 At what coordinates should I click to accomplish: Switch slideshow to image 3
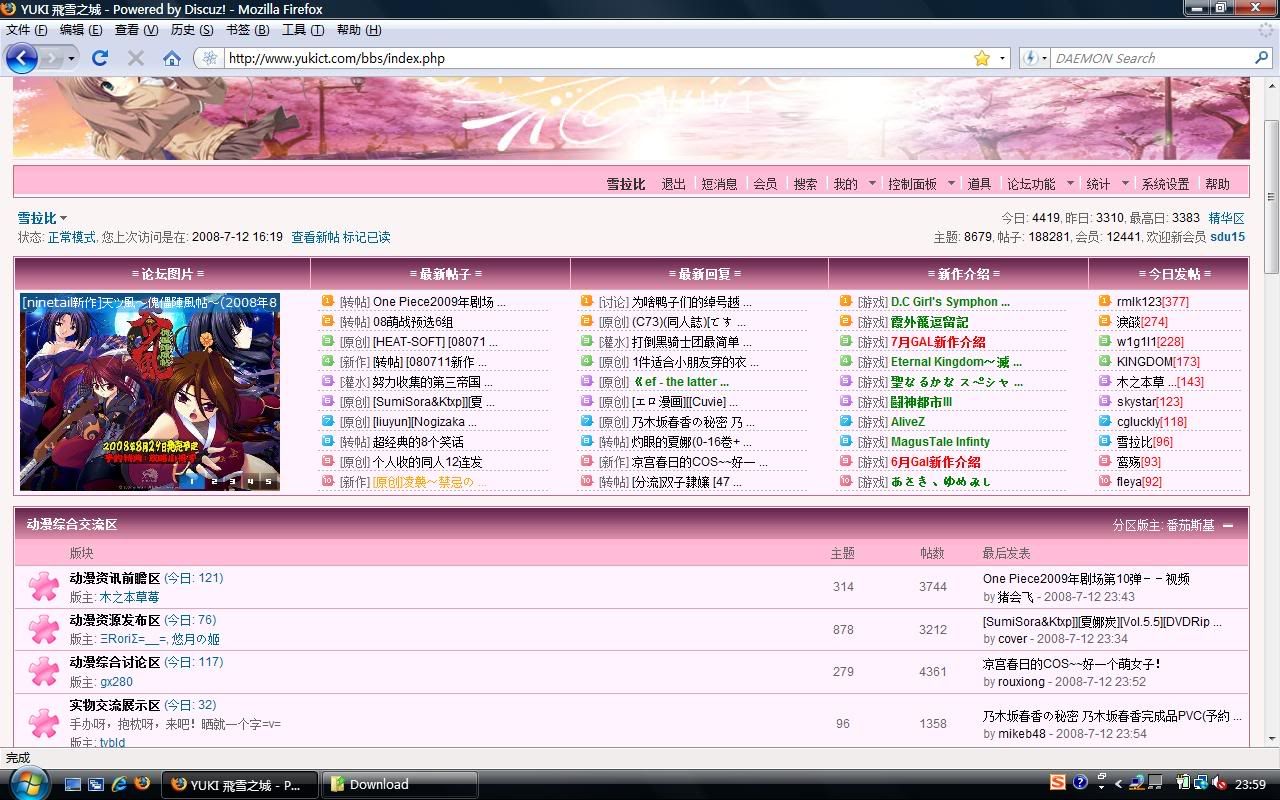(230, 481)
